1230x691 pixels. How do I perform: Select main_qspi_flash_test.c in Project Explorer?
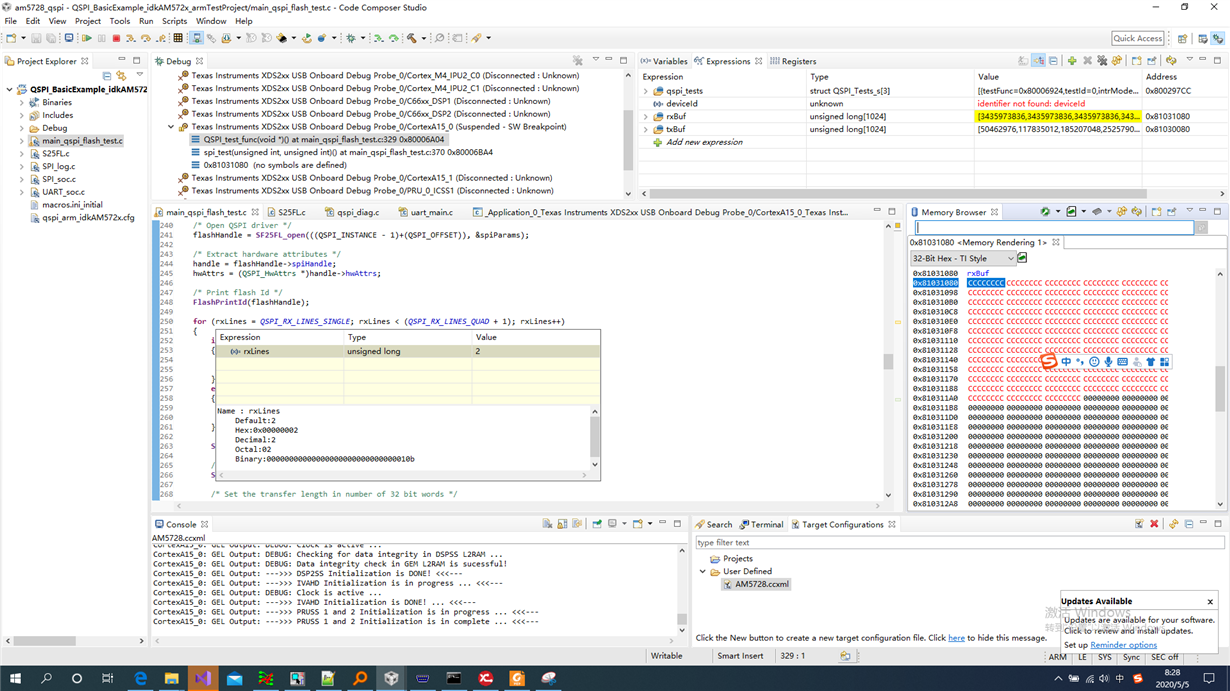coord(82,141)
